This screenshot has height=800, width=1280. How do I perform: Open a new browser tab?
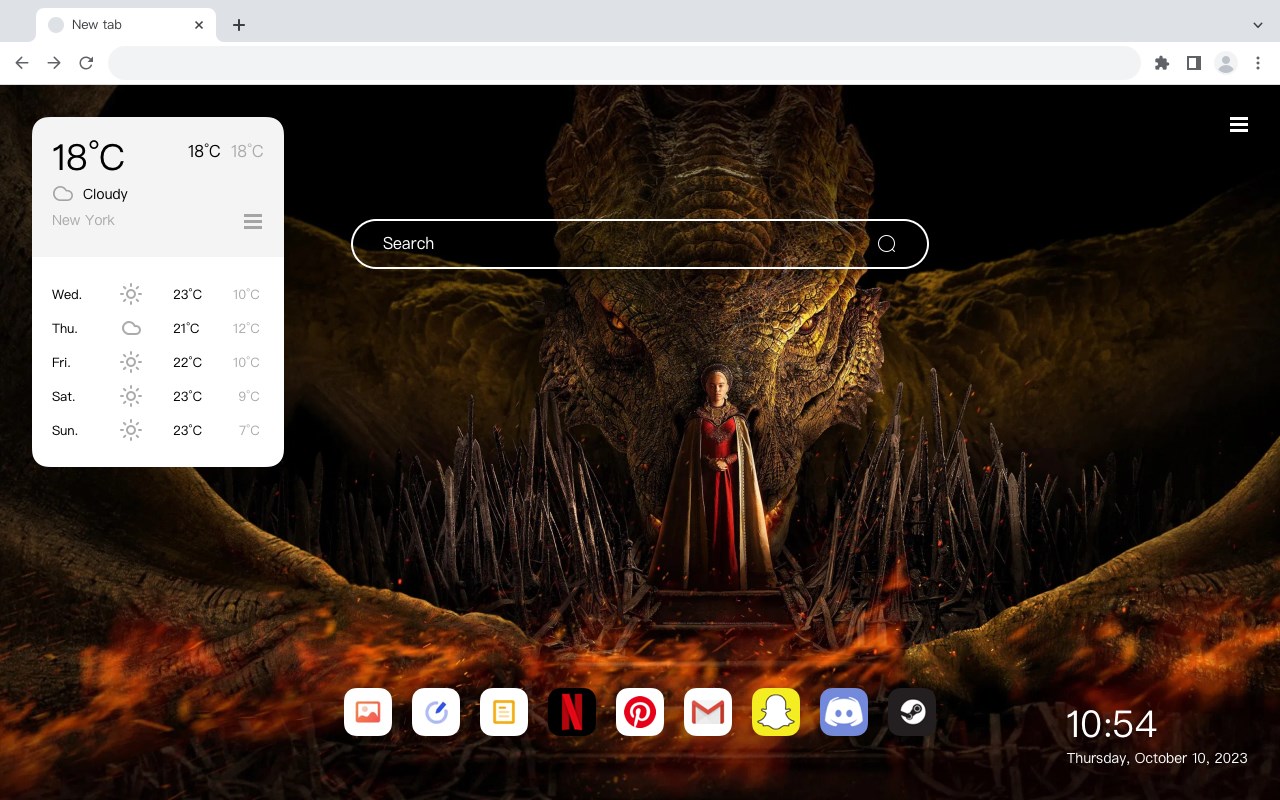(238, 25)
